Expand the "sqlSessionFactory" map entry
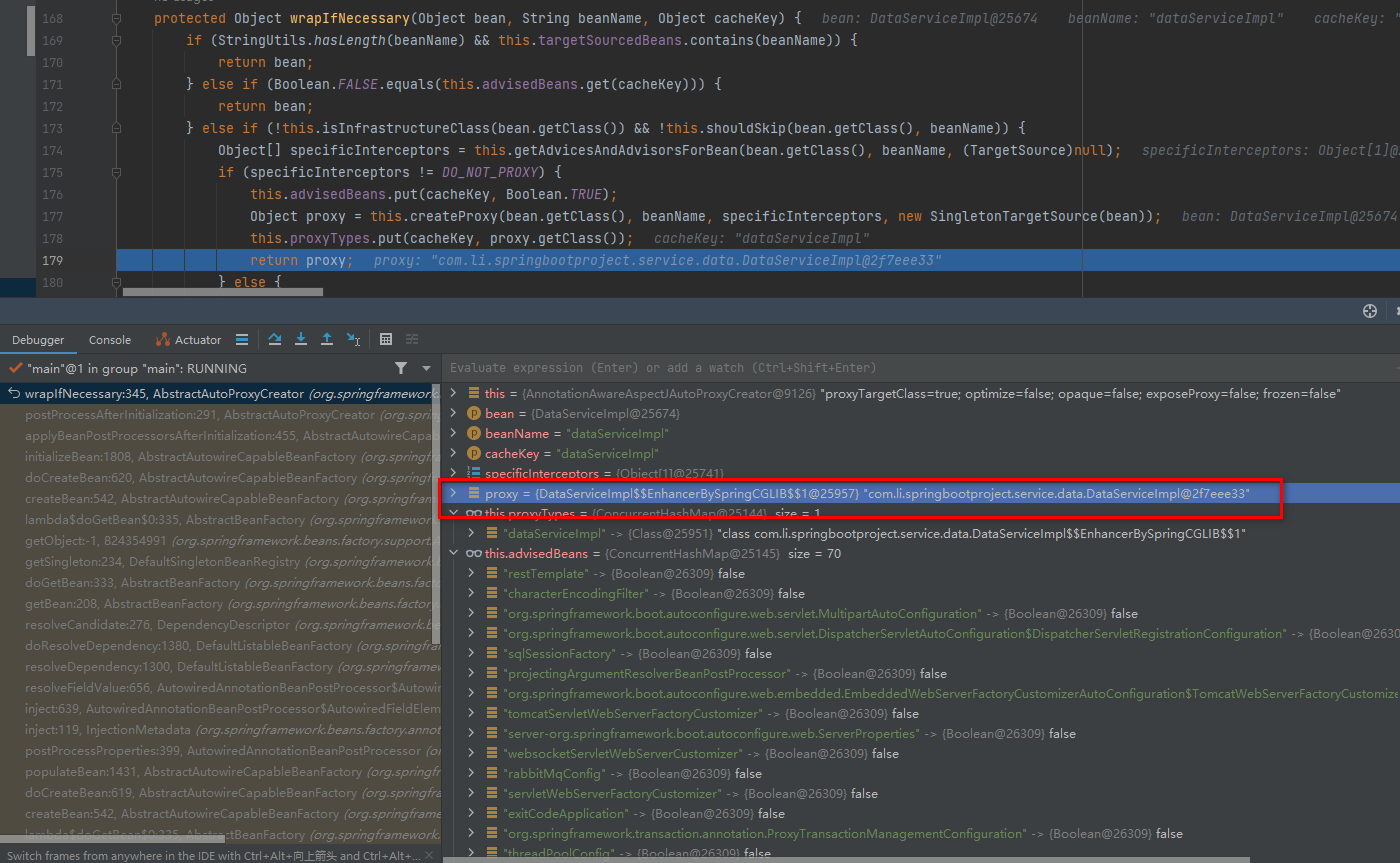Viewport: 1400px width, 863px height. click(x=473, y=654)
